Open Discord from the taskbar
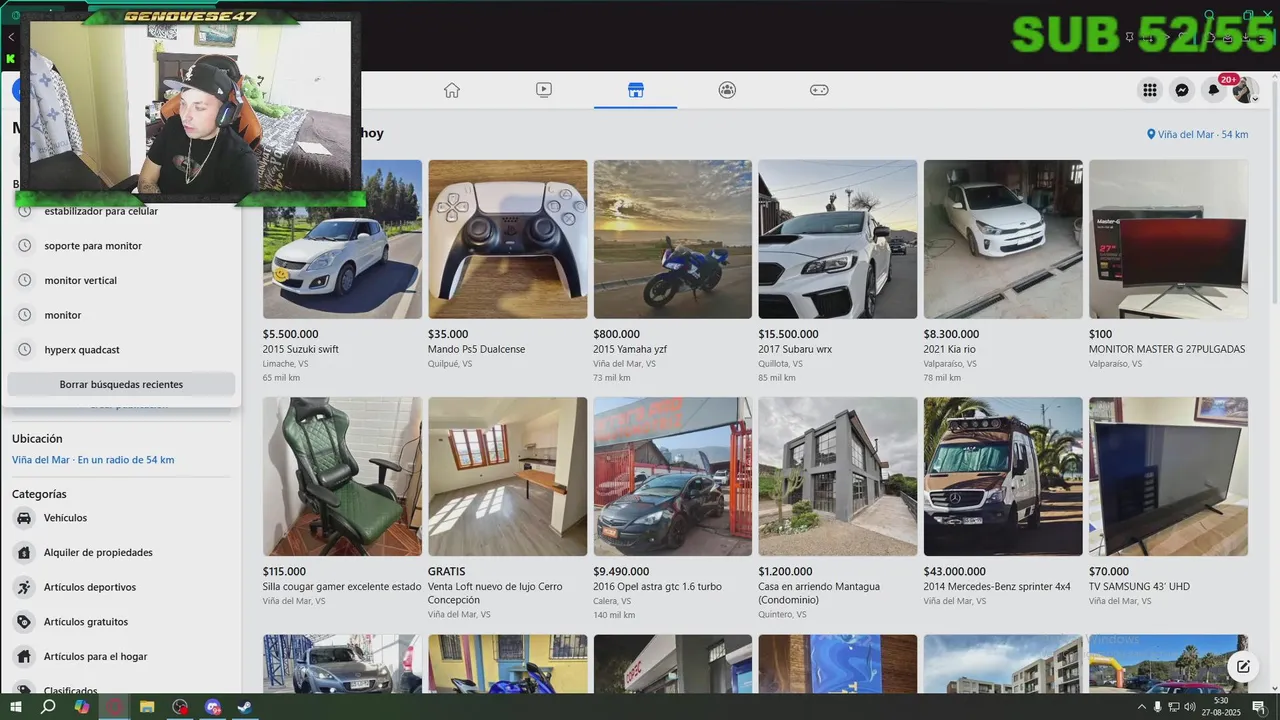 coord(213,707)
